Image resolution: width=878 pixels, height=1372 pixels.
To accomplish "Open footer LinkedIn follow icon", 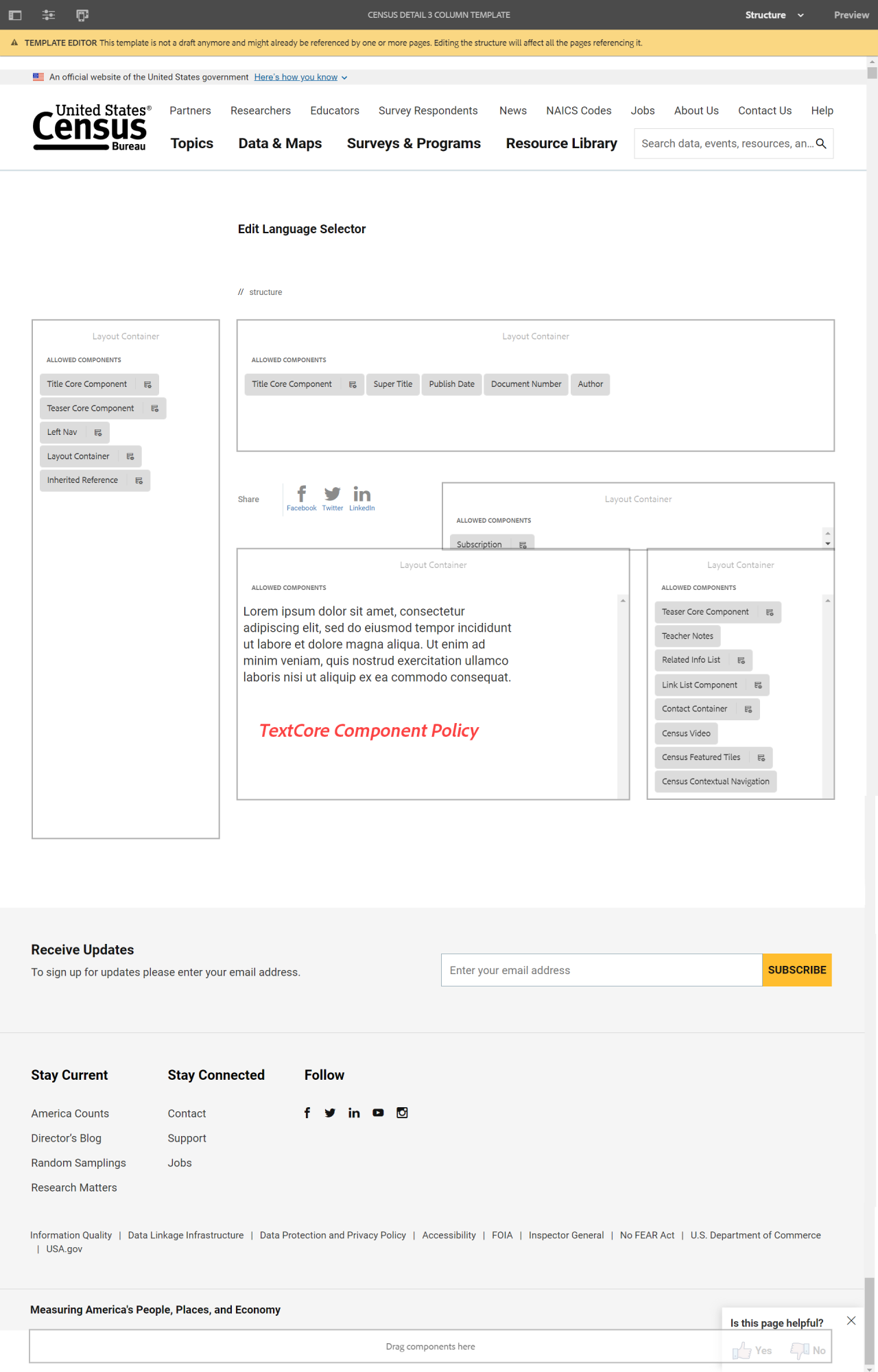I will tap(354, 1113).
